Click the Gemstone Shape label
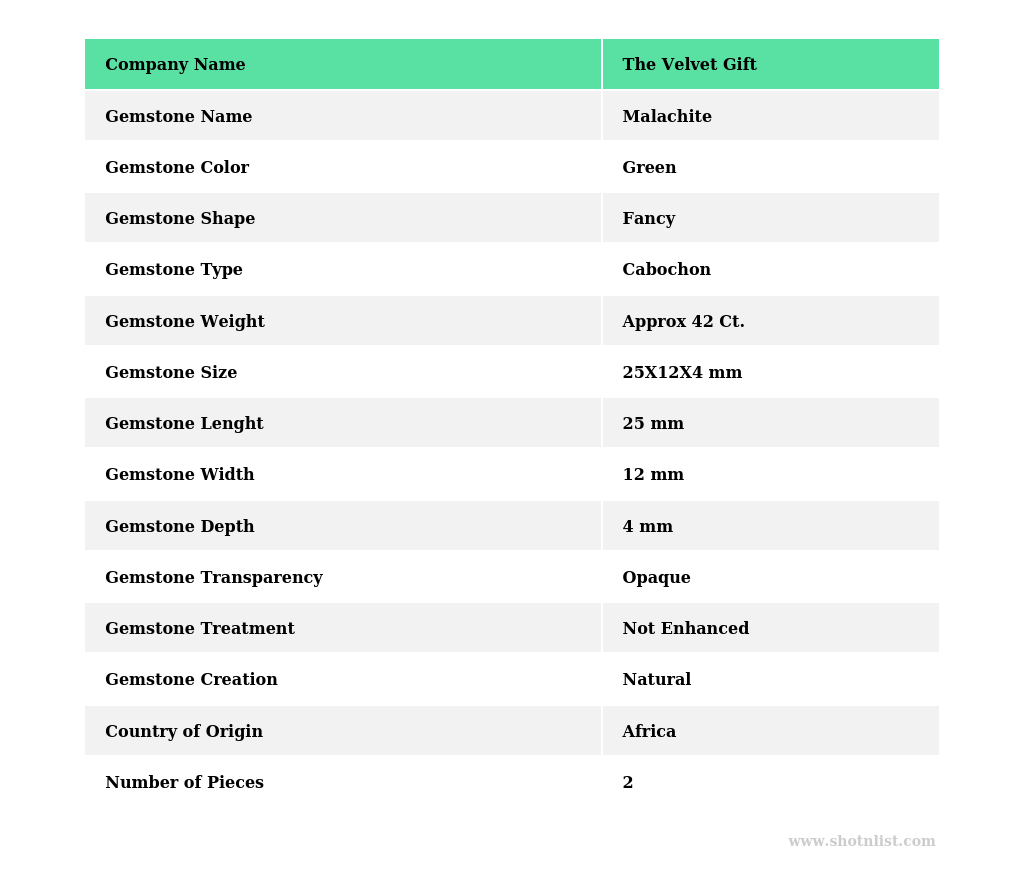 (180, 219)
